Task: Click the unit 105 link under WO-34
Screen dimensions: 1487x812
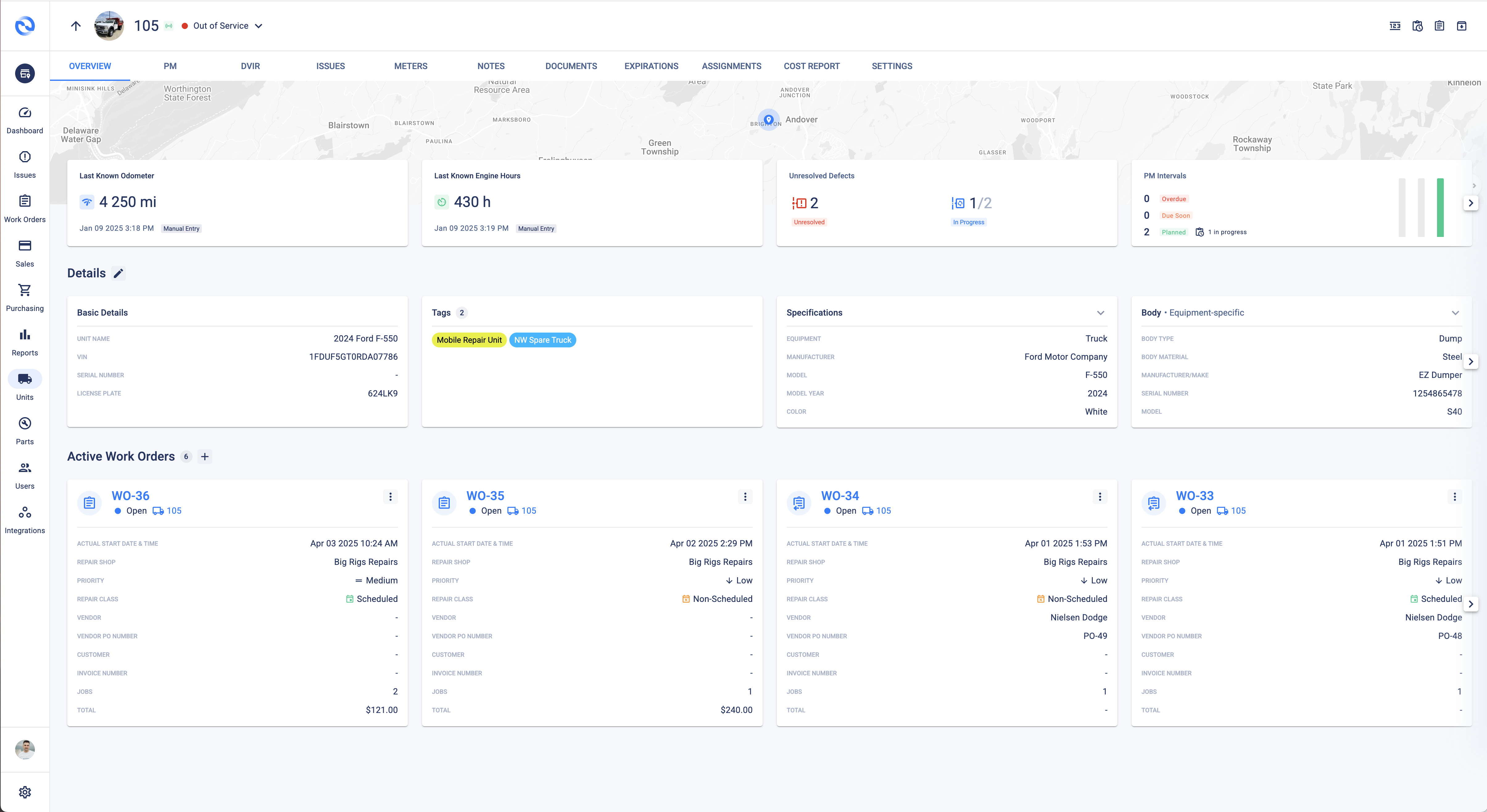Action: click(x=883, y=511)
